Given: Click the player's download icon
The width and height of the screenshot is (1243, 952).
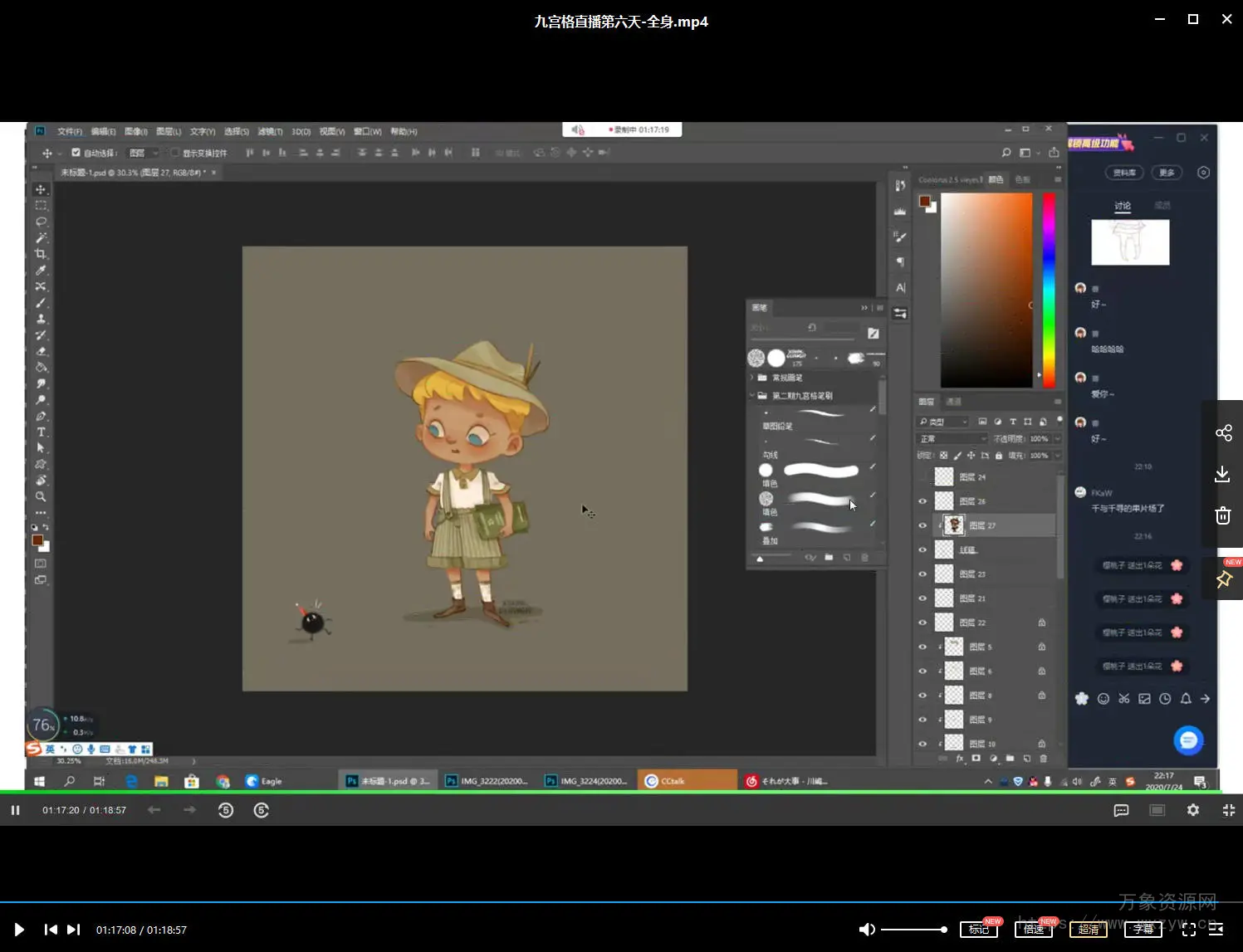Looking at the screenshot, I should (1222, 474).
